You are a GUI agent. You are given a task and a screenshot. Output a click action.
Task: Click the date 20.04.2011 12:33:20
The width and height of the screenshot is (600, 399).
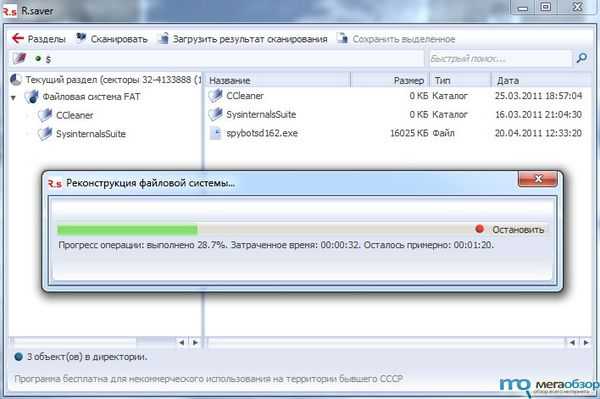[538, 133]
